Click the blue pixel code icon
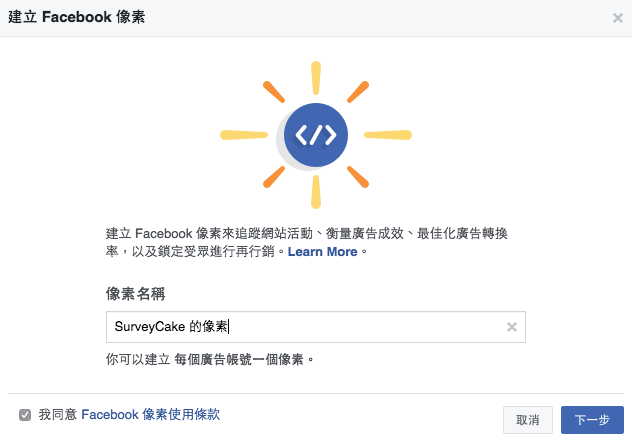 [x=315, y=134]
